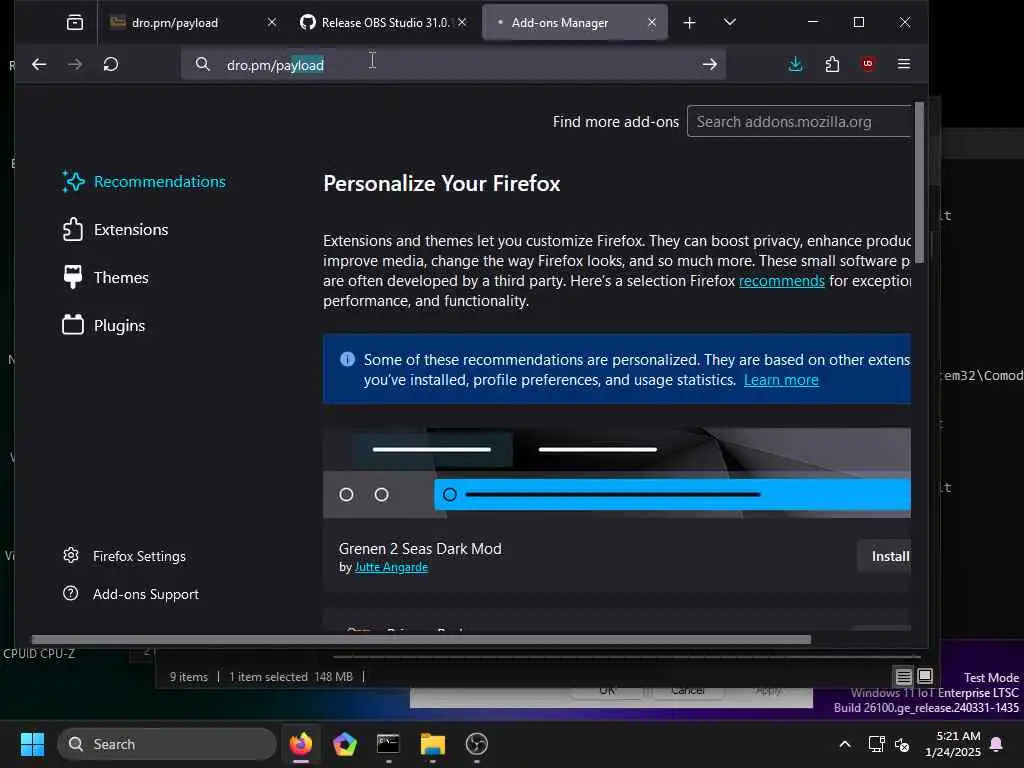Open Firefox Settings from sidebar

click(124, 556)
